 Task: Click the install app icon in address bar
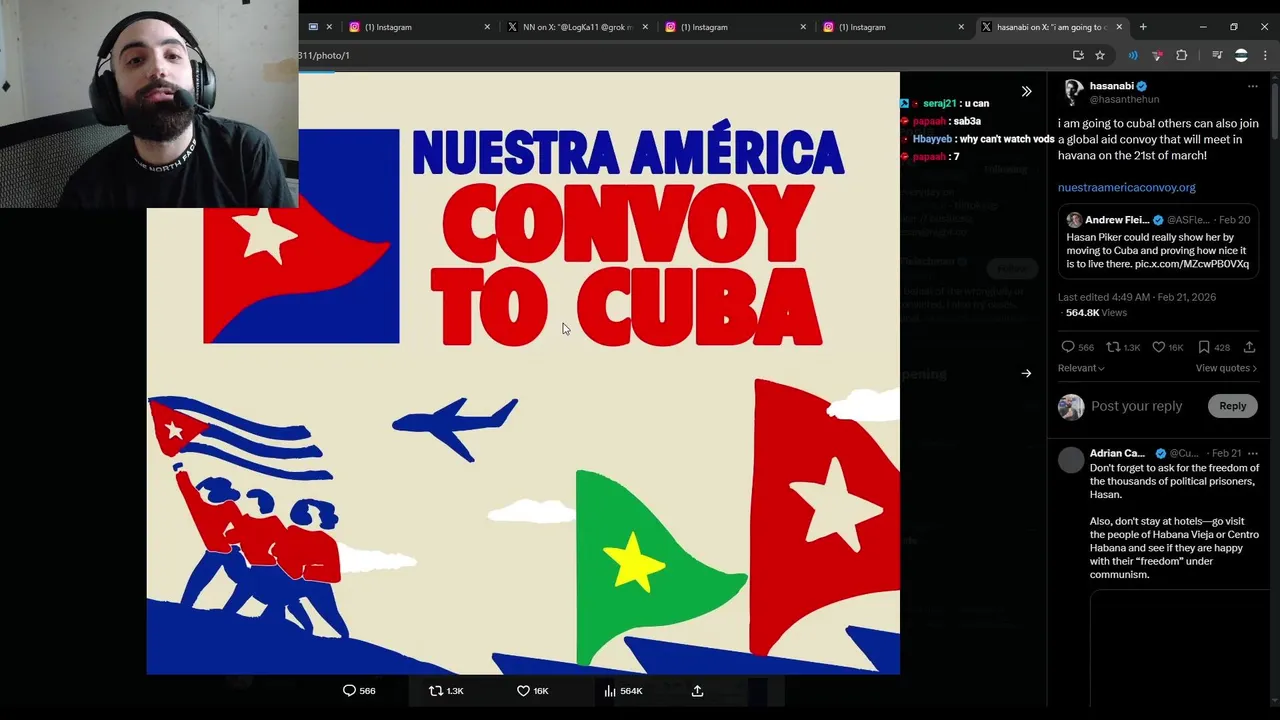(1078, 55)
